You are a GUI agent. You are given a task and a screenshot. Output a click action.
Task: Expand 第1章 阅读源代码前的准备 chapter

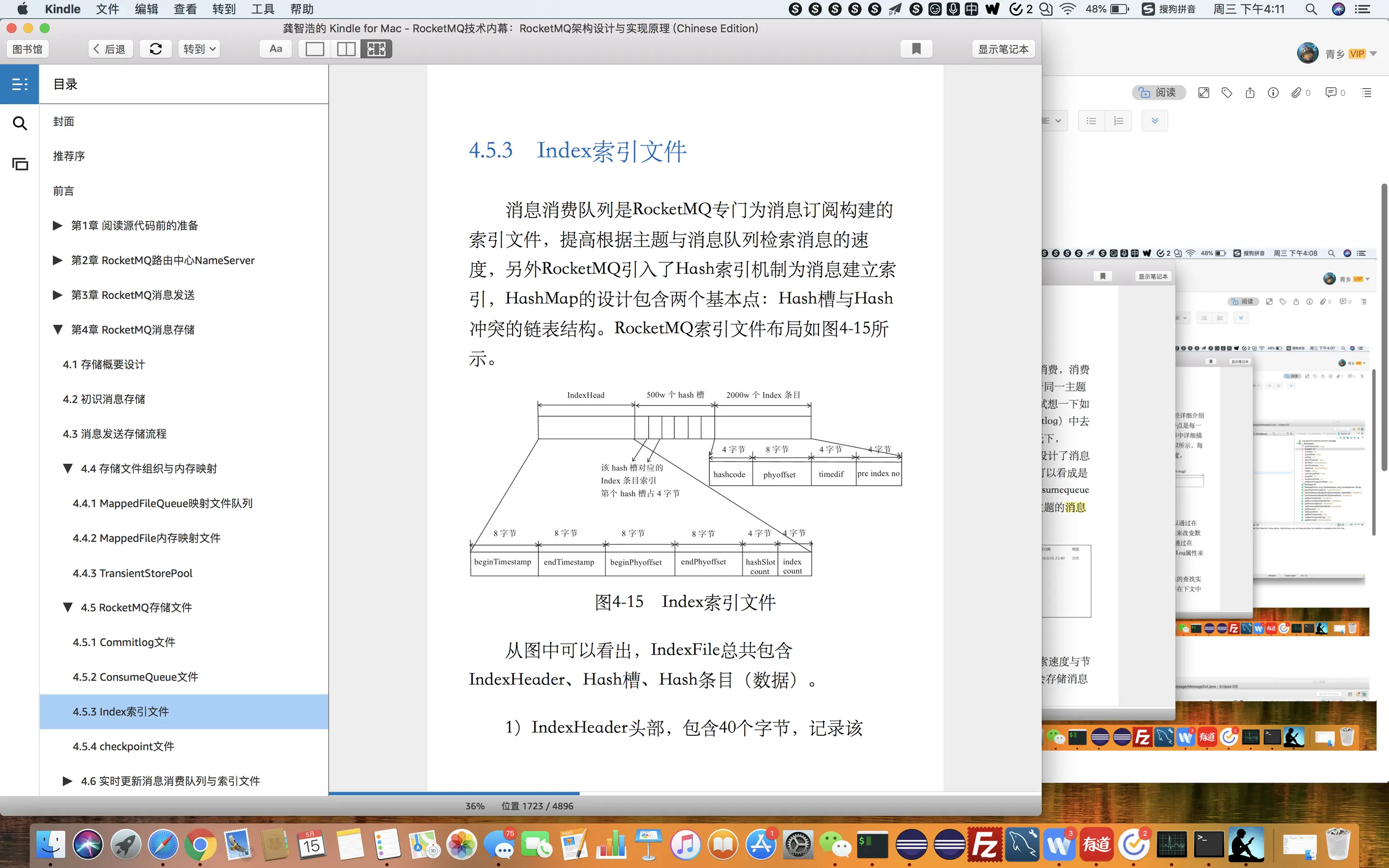click(x=57, y=225)
